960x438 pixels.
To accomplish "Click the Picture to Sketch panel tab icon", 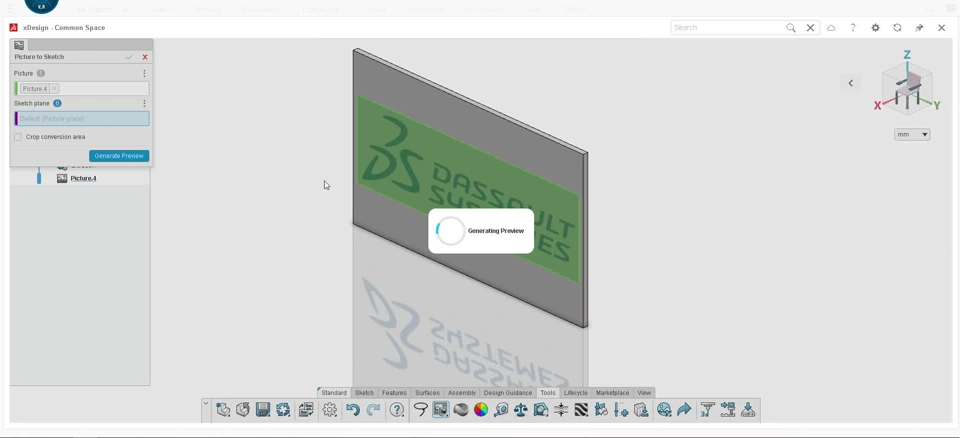I will point(19,45).
